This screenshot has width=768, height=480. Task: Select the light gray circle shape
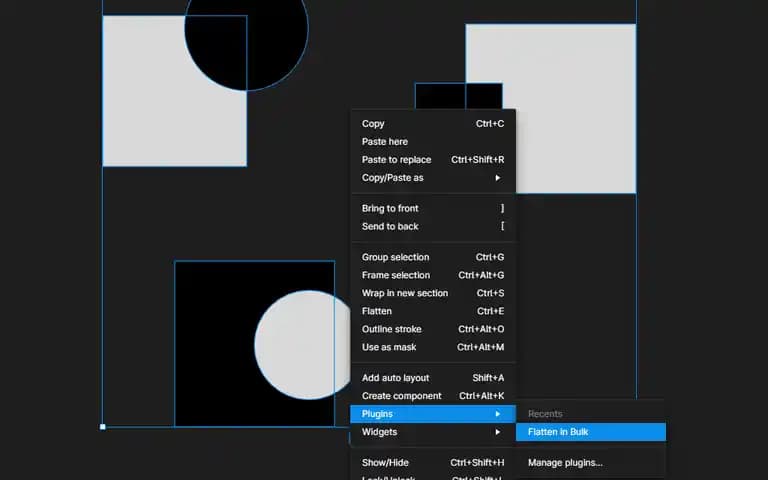(303, 345)
